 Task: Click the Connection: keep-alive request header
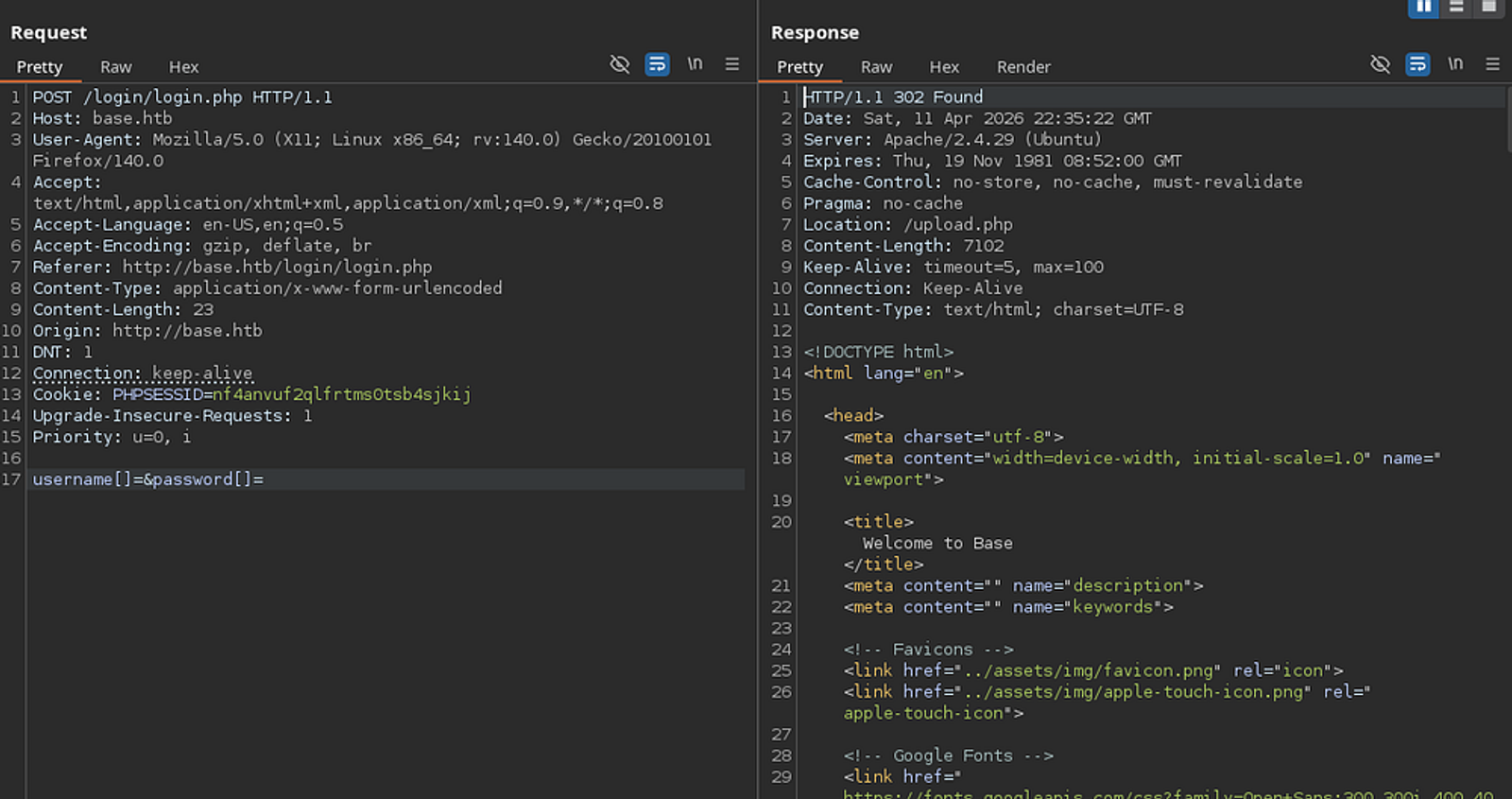(x=143, y=373)
